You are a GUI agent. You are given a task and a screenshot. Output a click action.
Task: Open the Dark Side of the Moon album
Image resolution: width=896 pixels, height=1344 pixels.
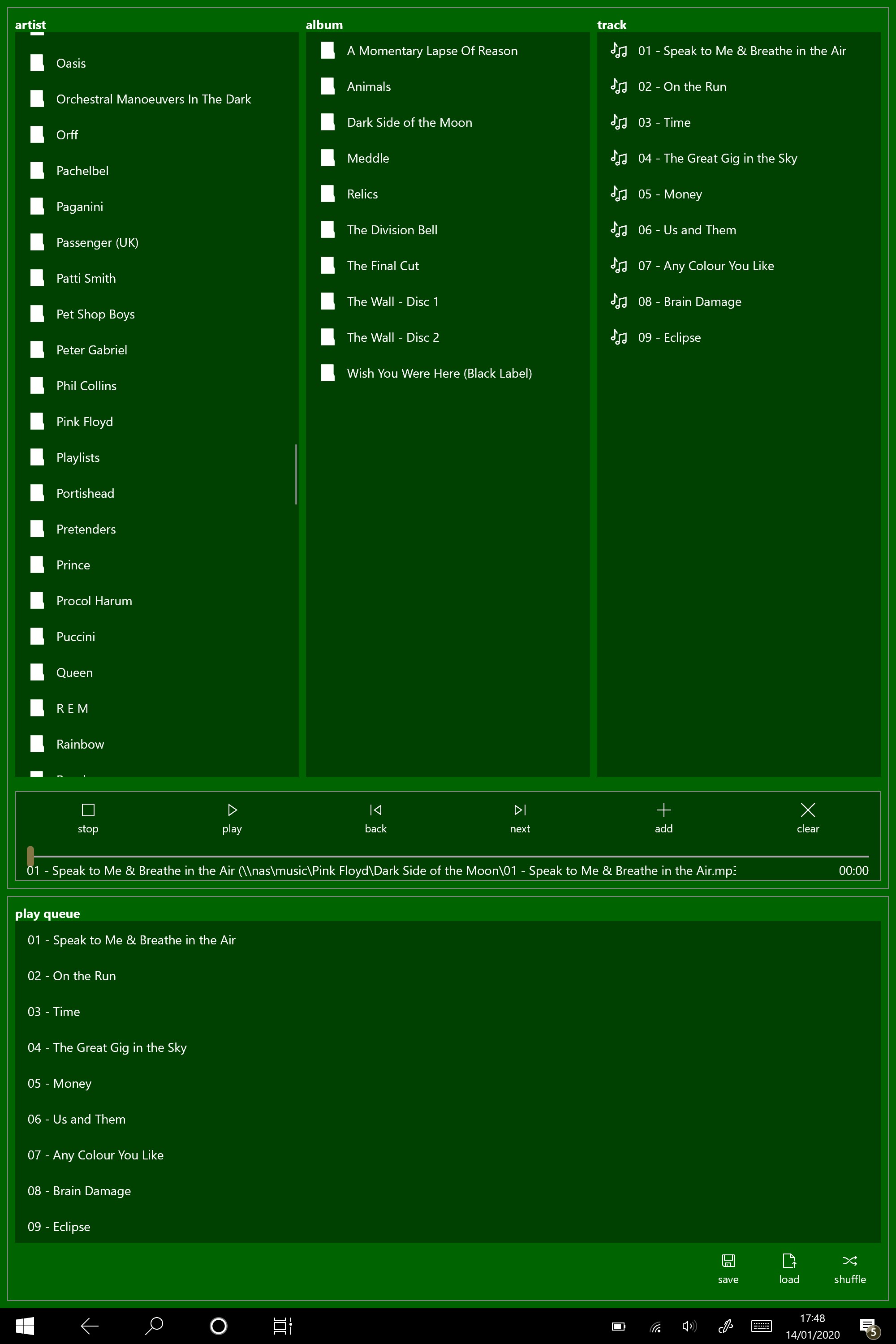coord(409,122)
